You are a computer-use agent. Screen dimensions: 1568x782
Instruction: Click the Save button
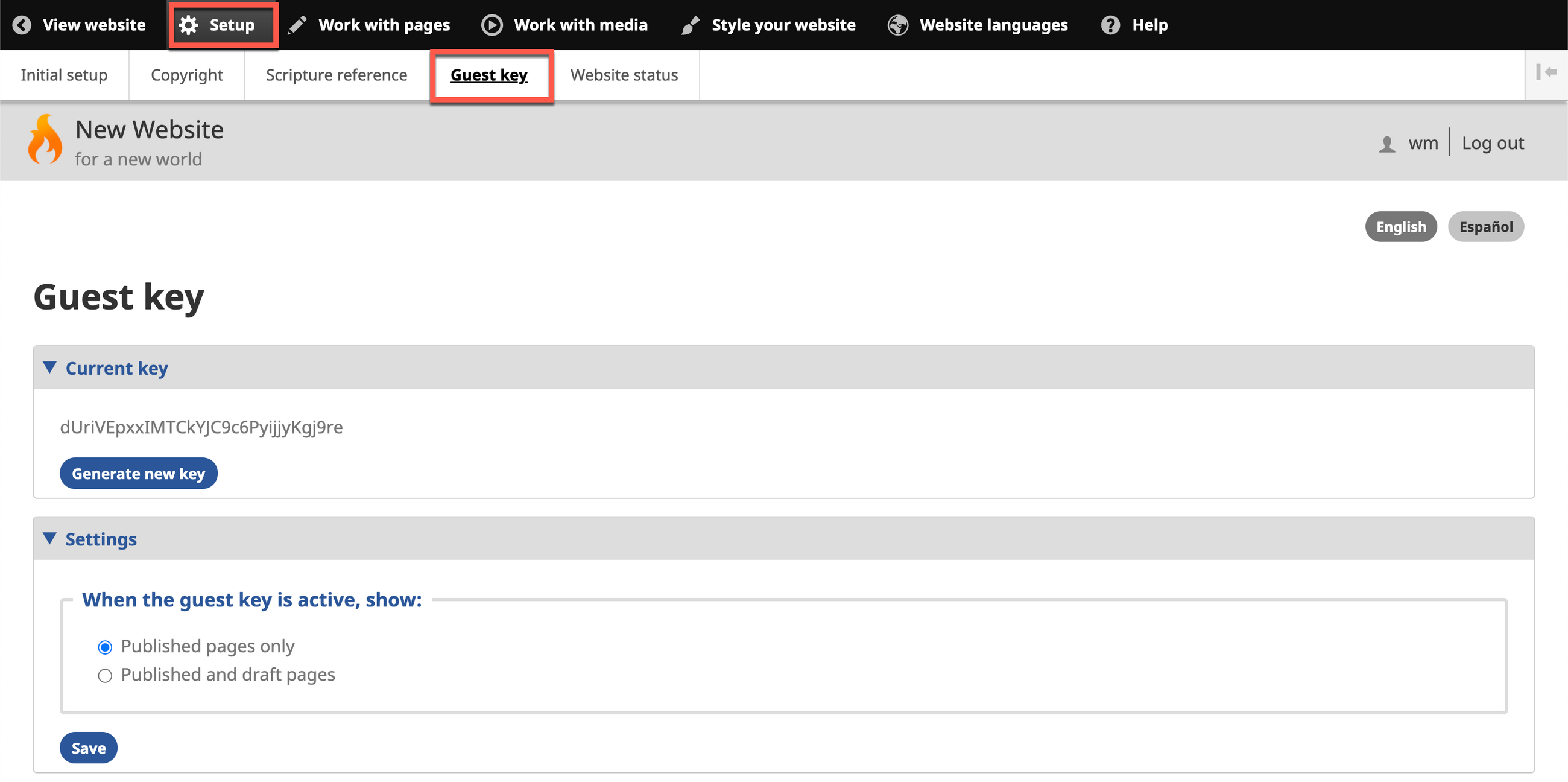point(88,748)
